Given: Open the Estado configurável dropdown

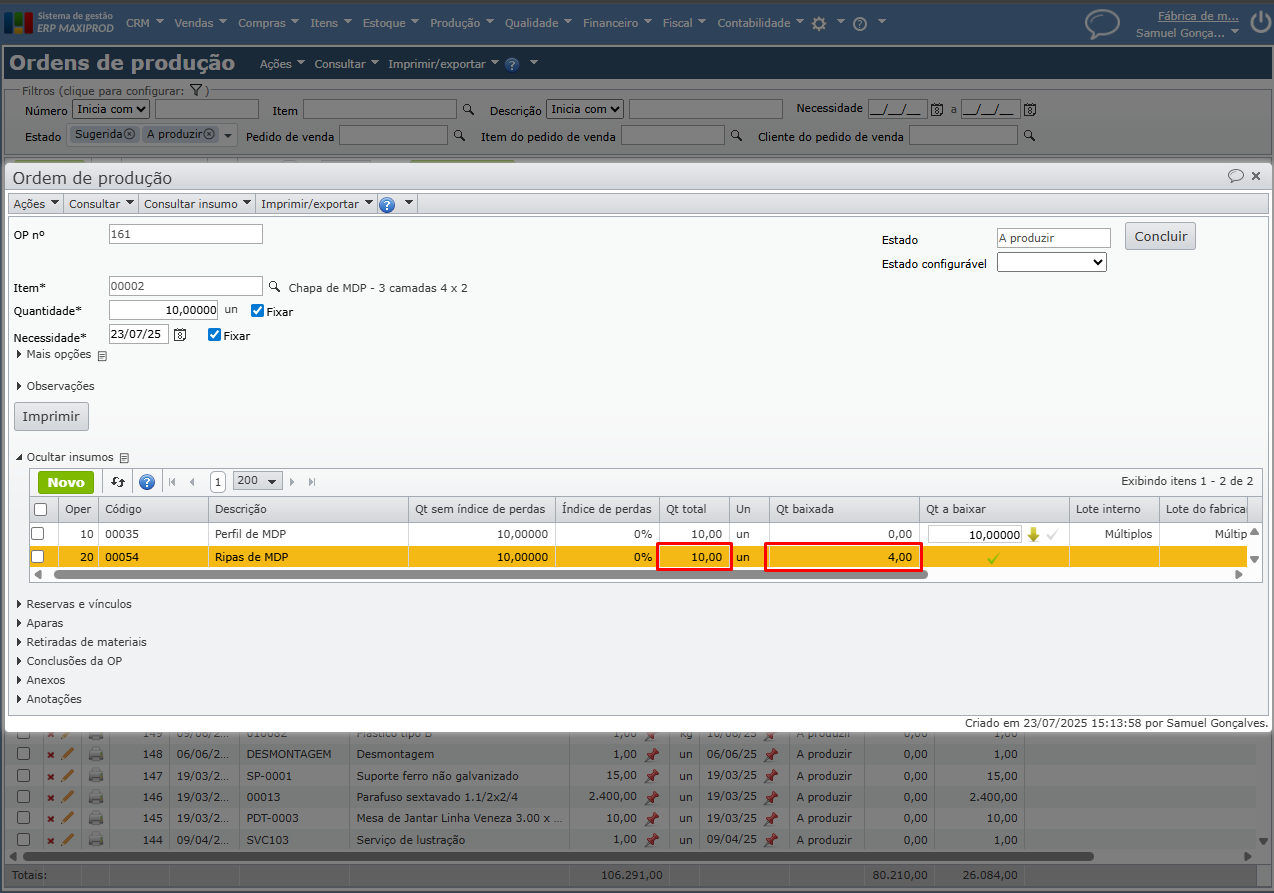Looking at the screenshot, I should point(1052,263).
